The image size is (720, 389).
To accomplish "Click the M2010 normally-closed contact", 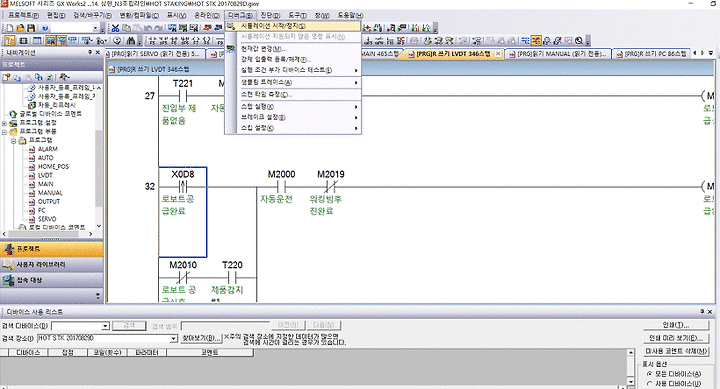I will point(183,277).
